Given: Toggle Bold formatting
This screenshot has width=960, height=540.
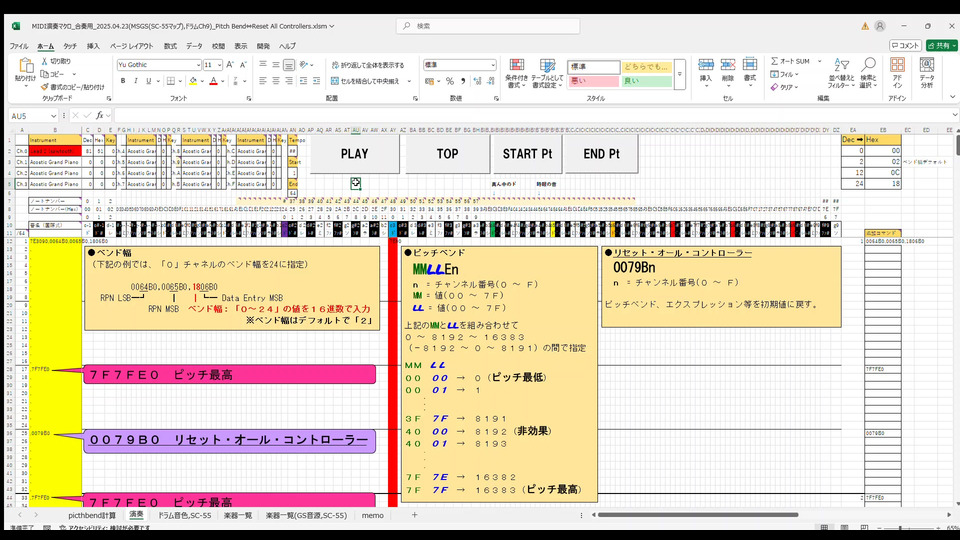Looking at the screenshot, I should (122, 81).
